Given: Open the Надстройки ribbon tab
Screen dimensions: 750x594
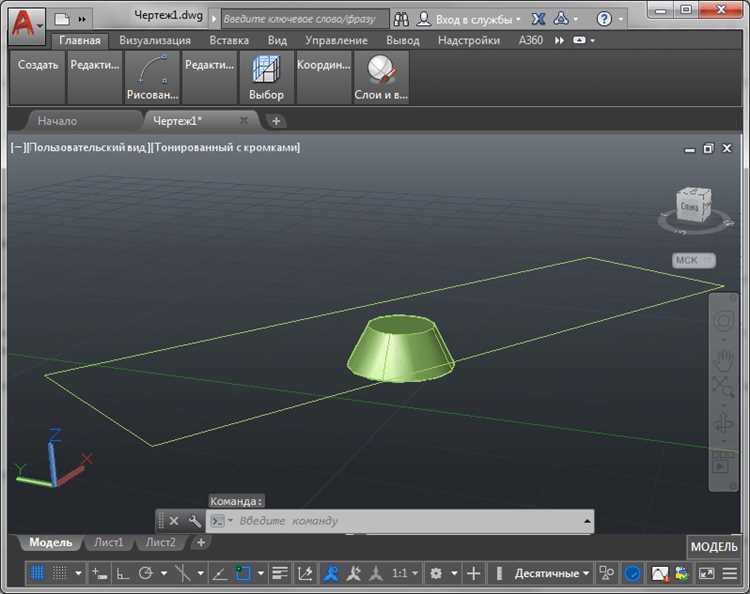Looking at the screenshot, I should point(469,40).
